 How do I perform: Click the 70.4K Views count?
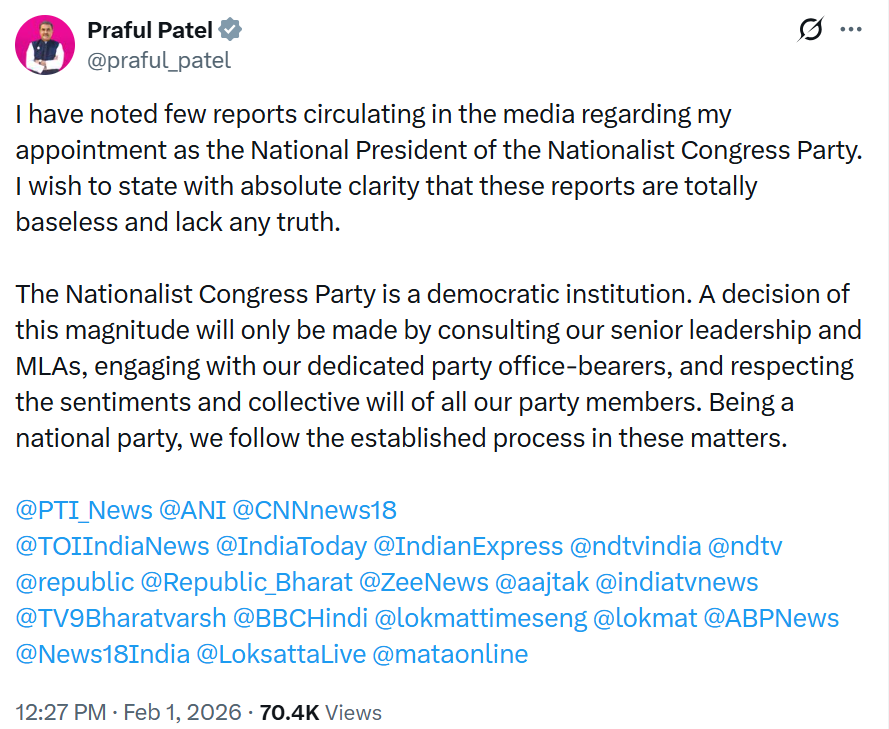coord(320,712)
